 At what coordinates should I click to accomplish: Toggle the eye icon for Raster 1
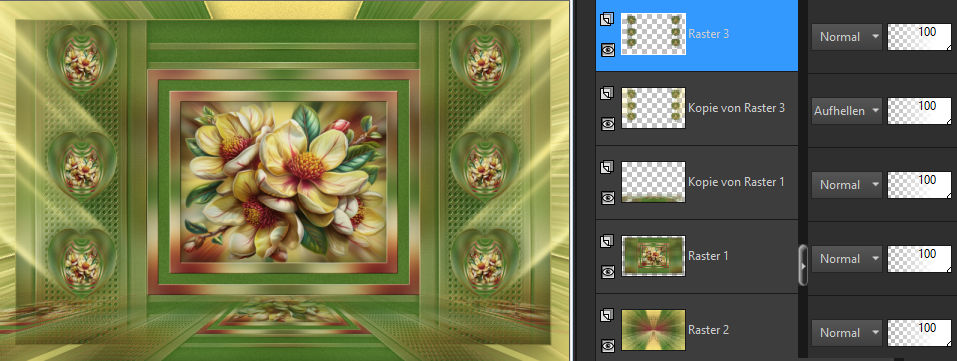pyautogui.click(x=607, y=272)
